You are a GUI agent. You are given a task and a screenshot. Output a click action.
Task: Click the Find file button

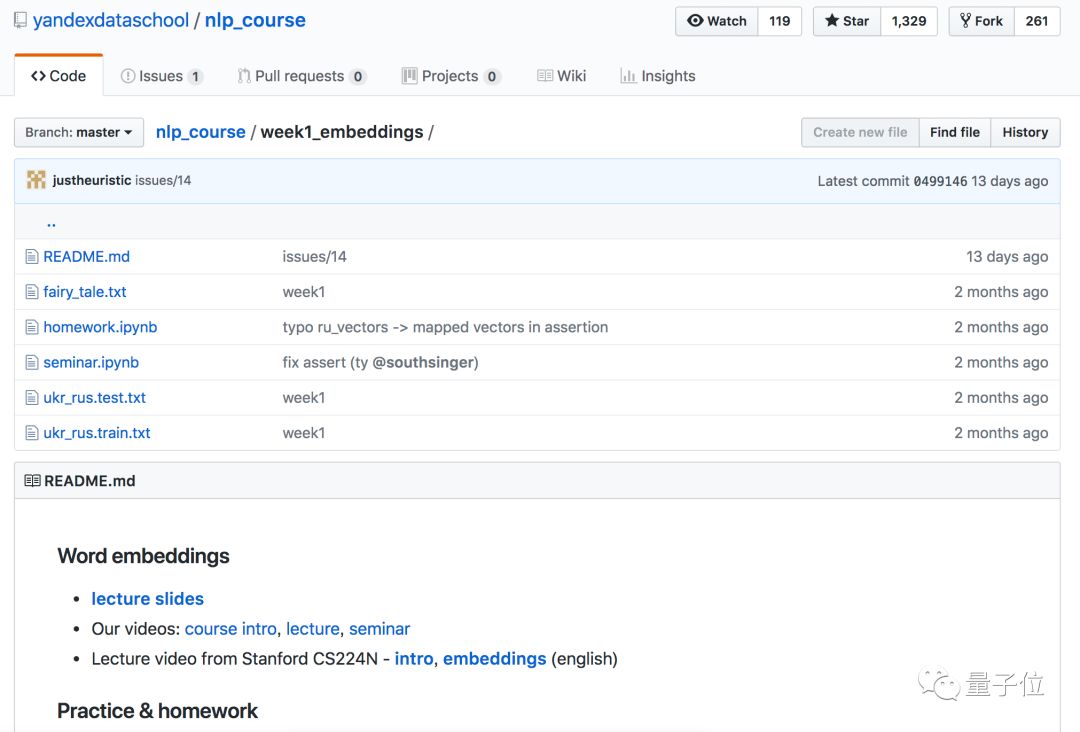point(954,132)
